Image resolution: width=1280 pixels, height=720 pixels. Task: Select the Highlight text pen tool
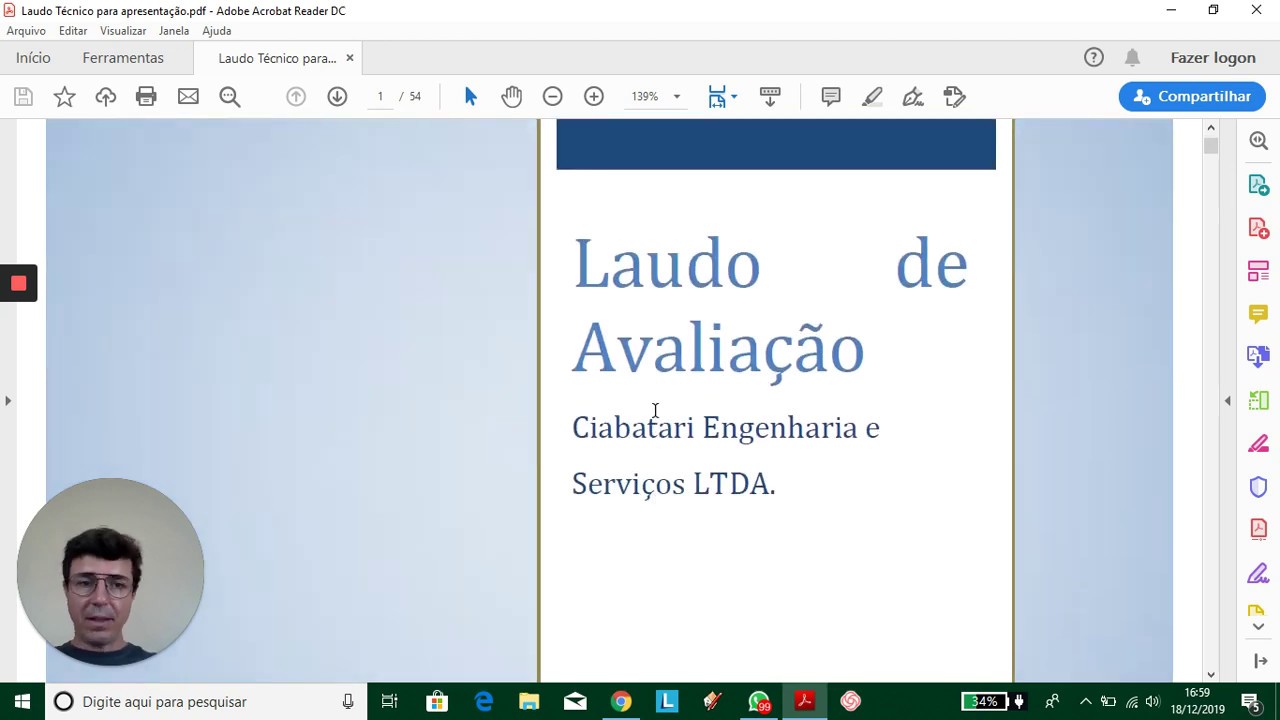pos(872,97)
